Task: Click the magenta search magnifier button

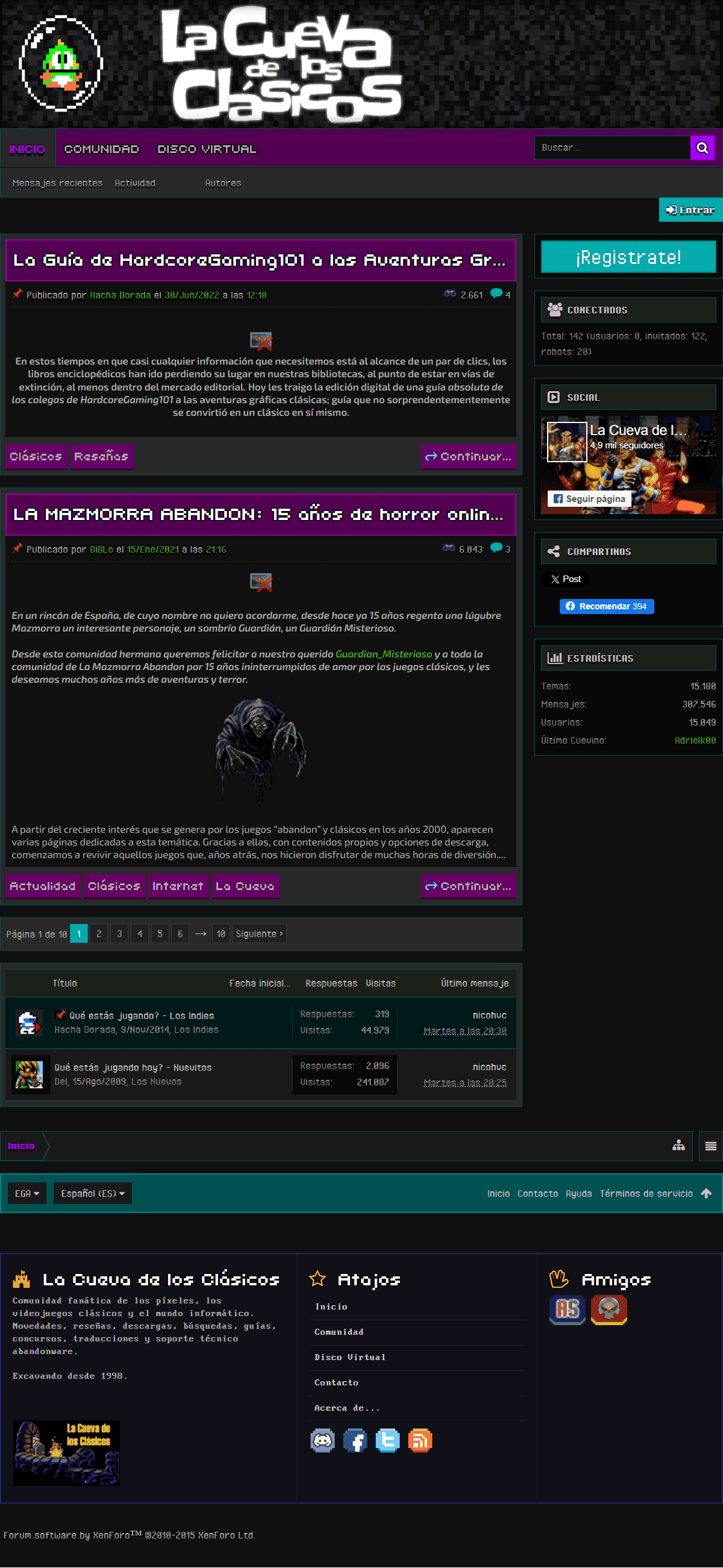Action: [703, 148]
